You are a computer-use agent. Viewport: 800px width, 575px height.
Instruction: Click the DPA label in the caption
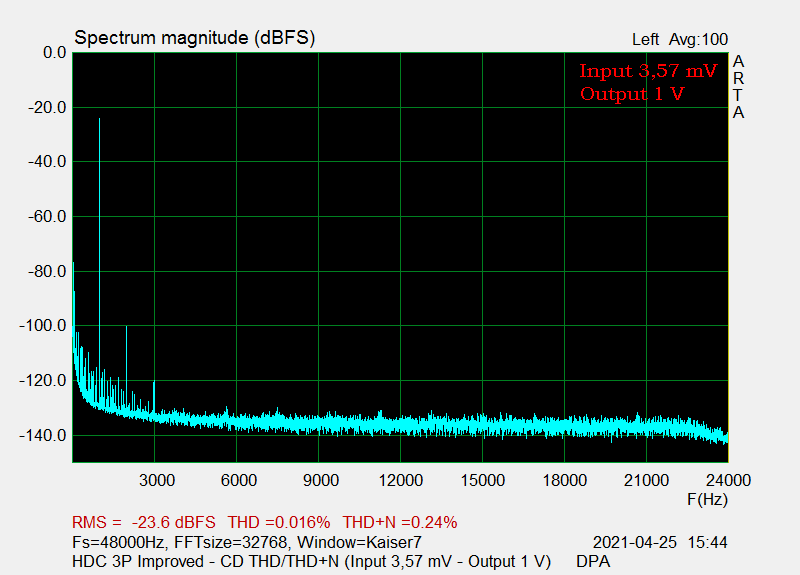593,561
